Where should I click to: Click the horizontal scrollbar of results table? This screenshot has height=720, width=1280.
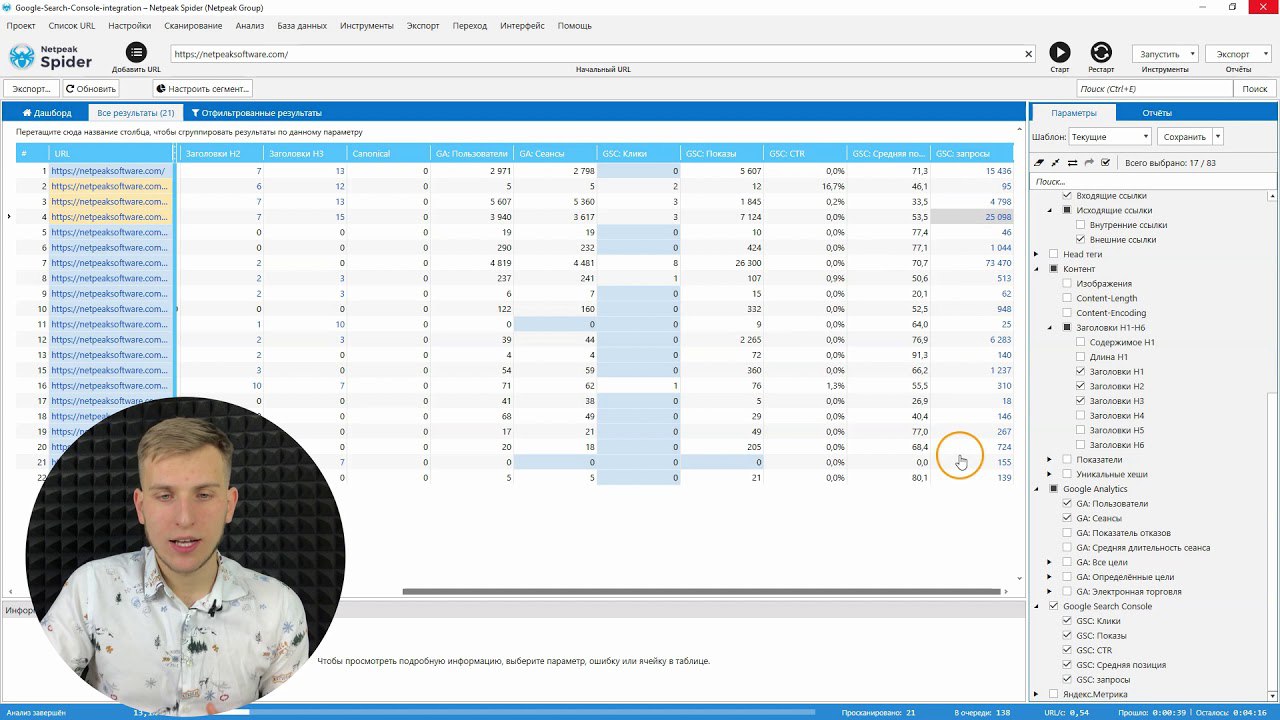coord(702,591)
